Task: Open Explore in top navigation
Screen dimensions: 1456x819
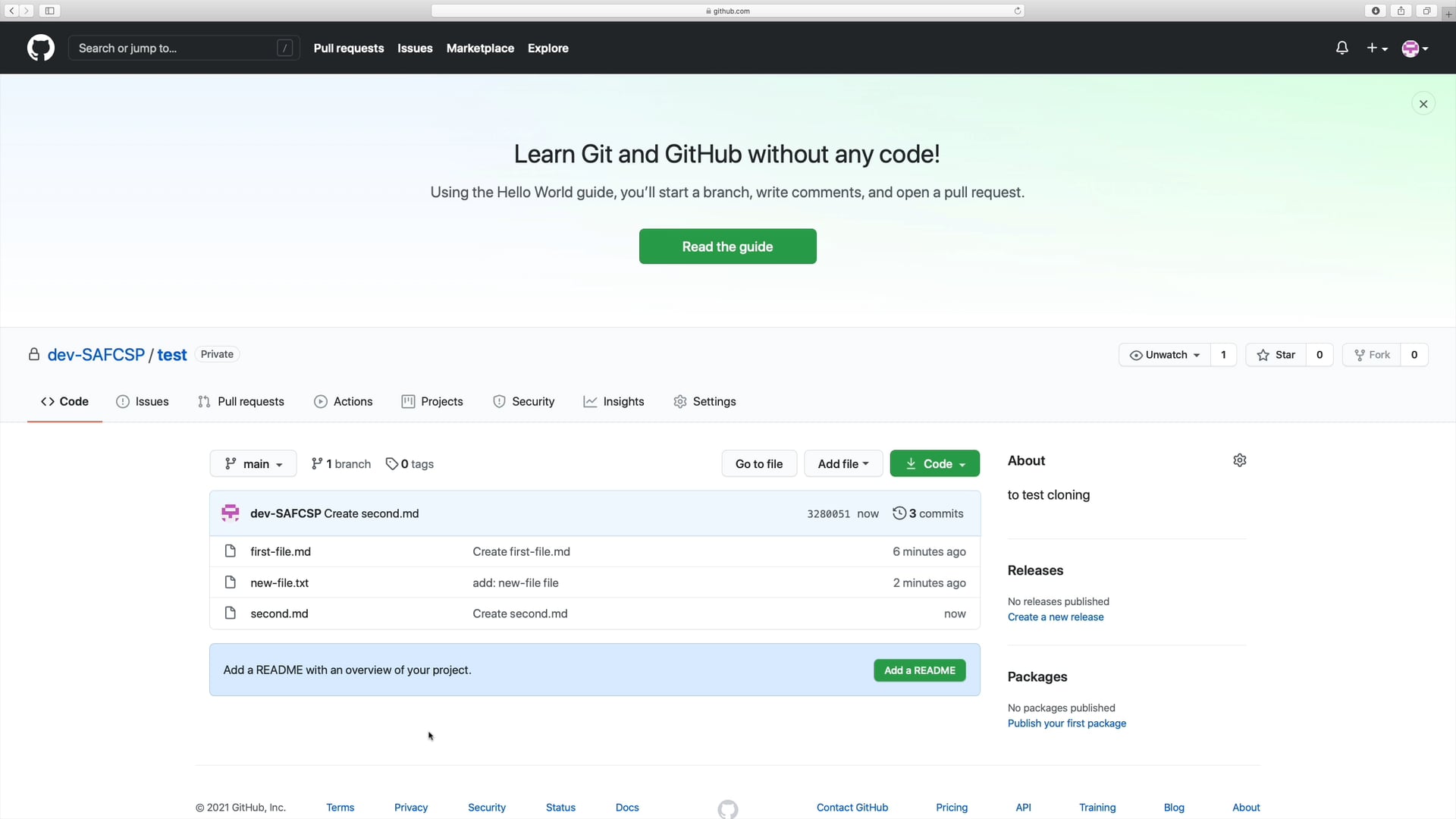Action: click(x=548, y=48)
